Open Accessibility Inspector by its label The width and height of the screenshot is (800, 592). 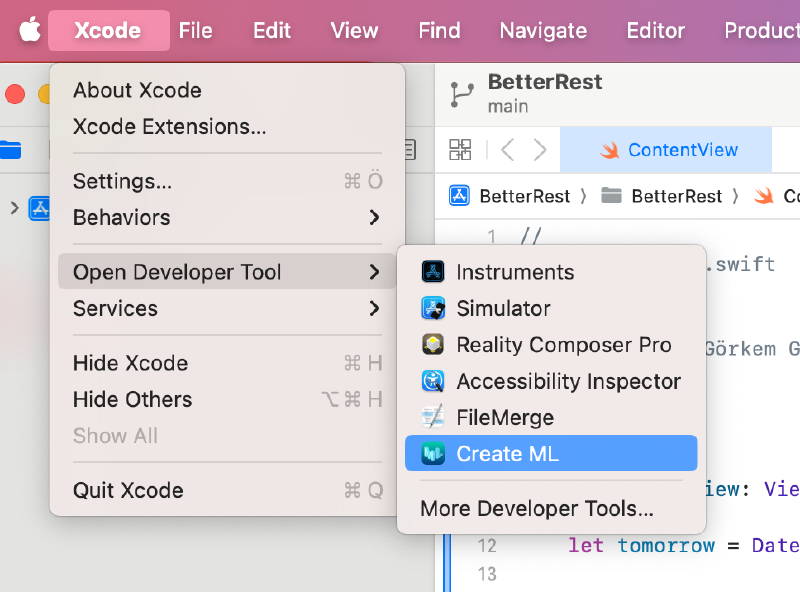click(x=569, y=382)
